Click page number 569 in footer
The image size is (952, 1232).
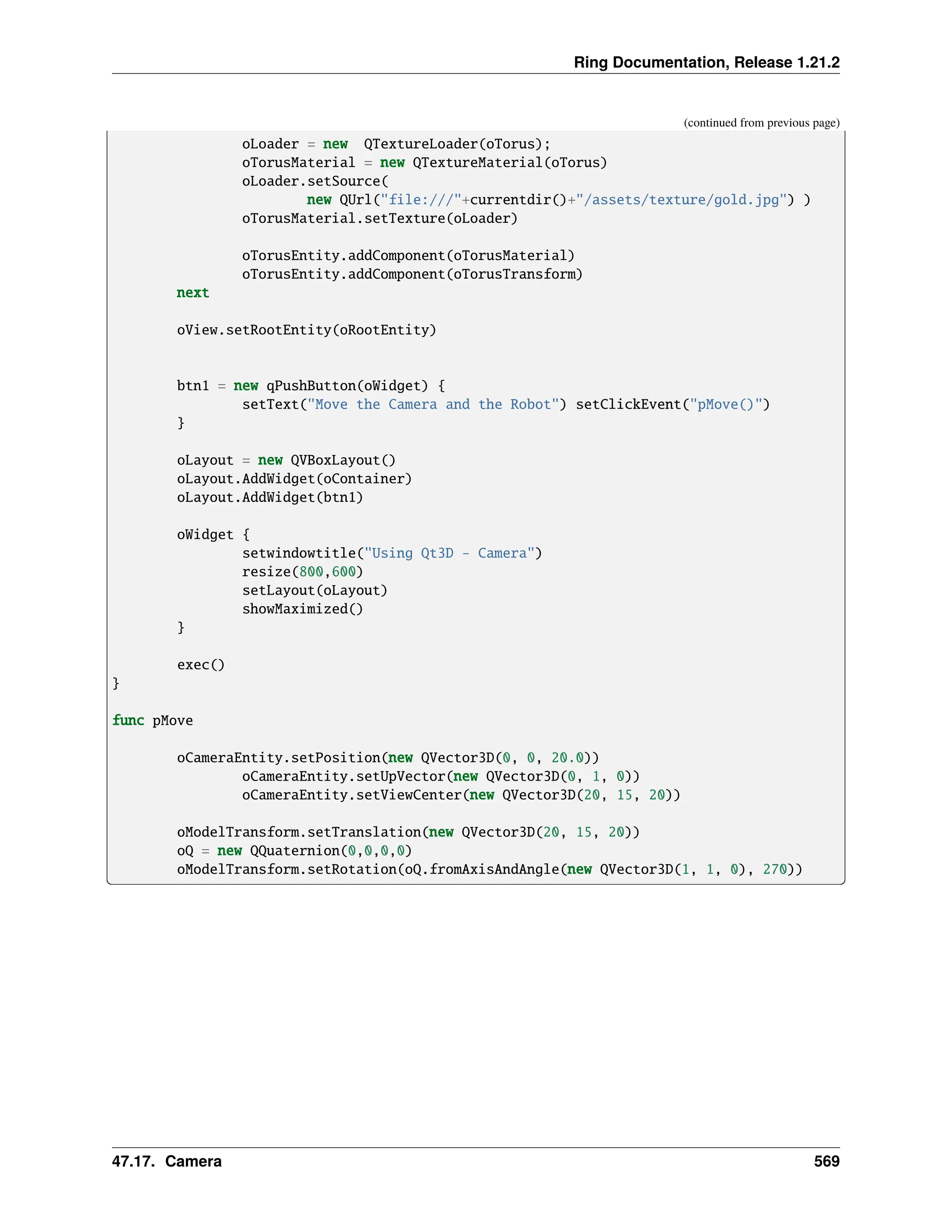[826, 1161]
